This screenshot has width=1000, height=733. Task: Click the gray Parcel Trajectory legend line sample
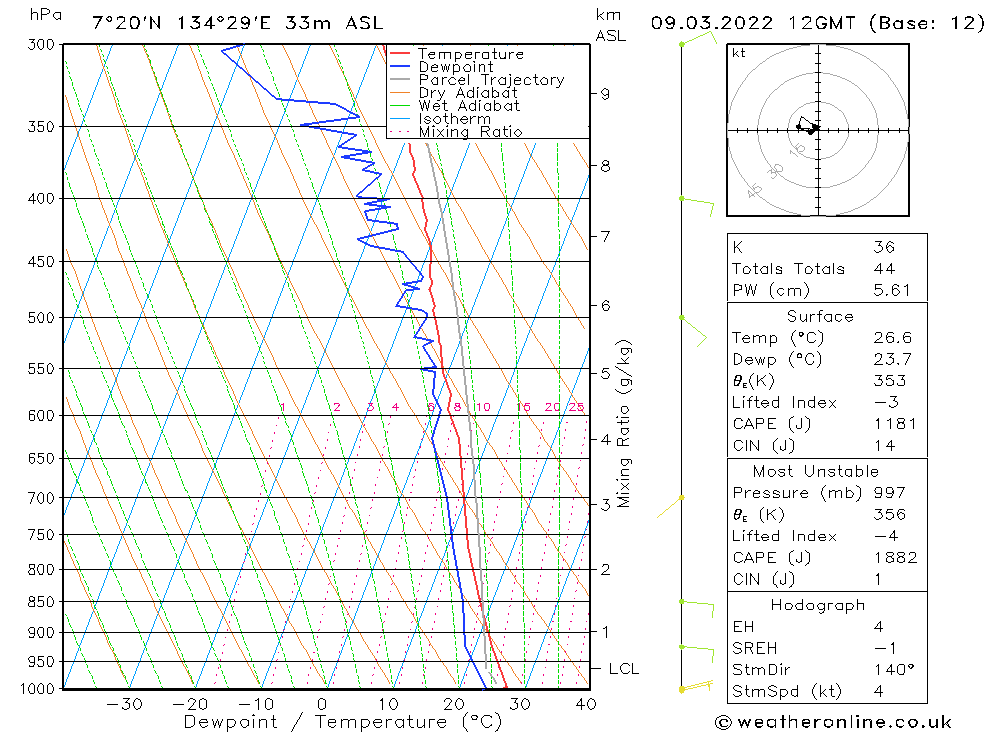[399, 79]
